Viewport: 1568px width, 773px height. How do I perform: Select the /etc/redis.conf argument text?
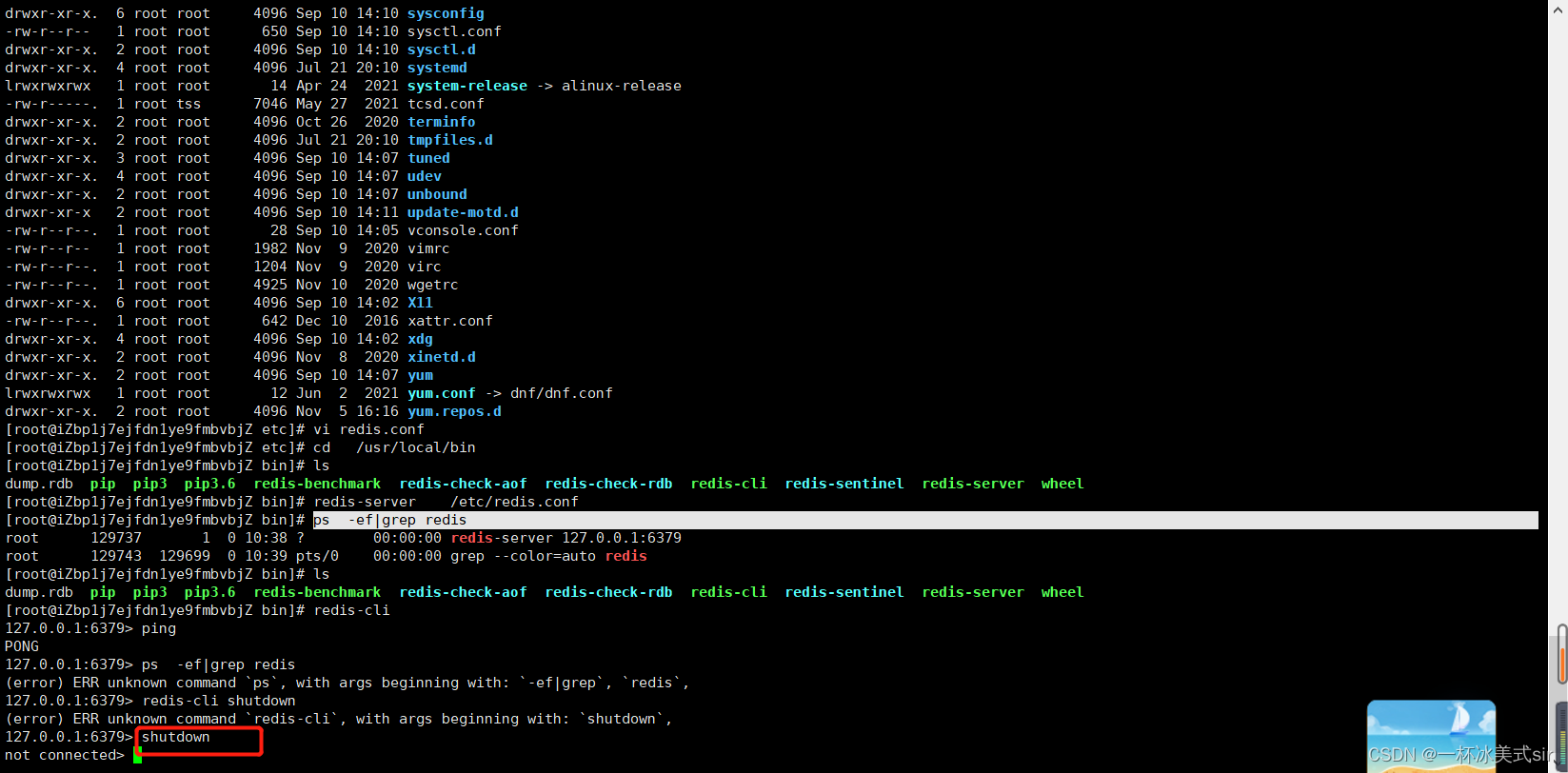point(514,502)
